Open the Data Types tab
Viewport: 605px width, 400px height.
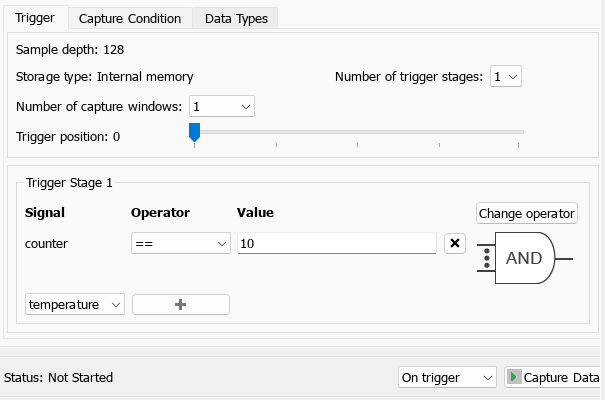pos(236,18)
